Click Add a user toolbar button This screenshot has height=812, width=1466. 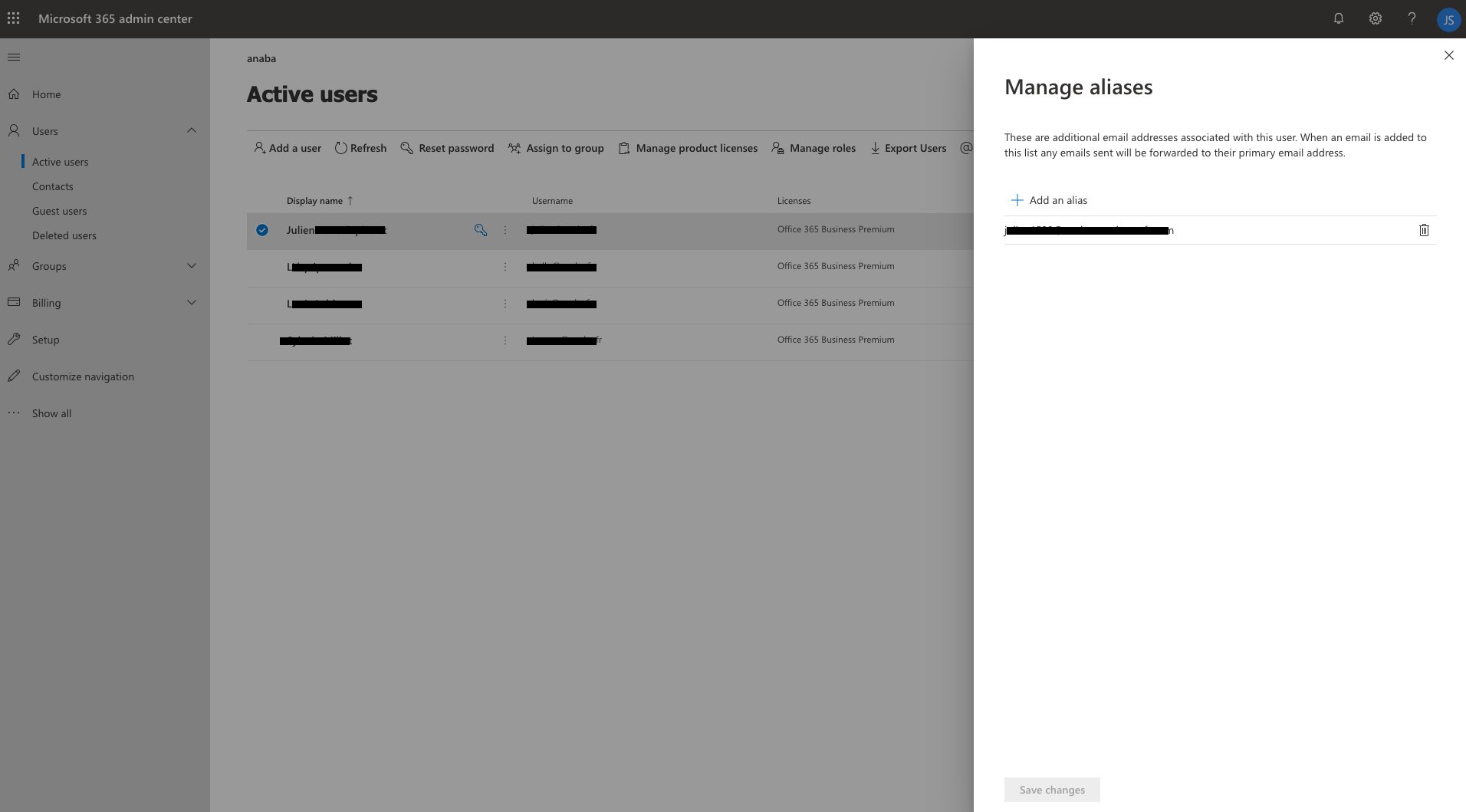point(288,148)
